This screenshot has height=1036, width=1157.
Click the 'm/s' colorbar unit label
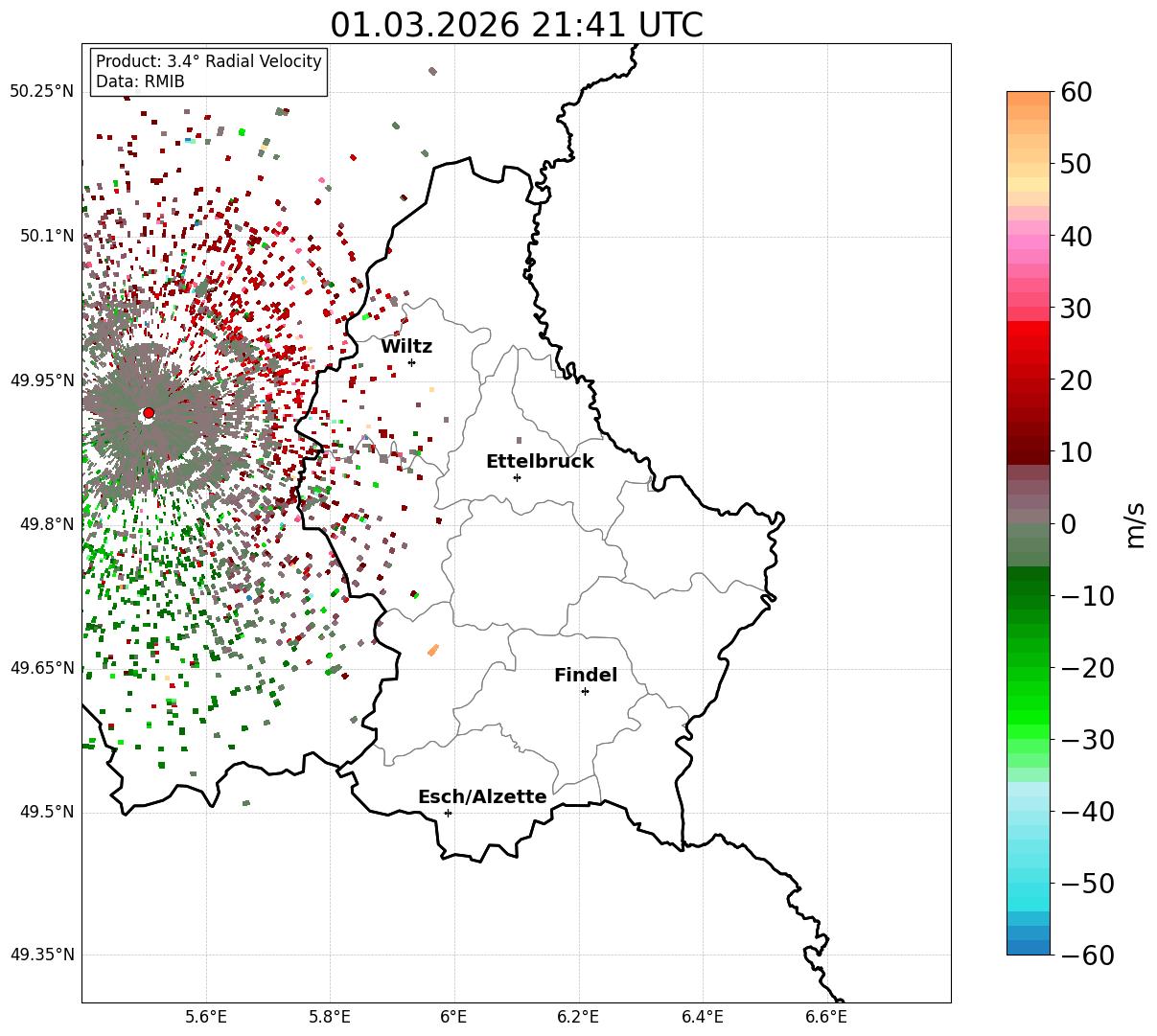pyautogui.click(x=1136, y=523)
